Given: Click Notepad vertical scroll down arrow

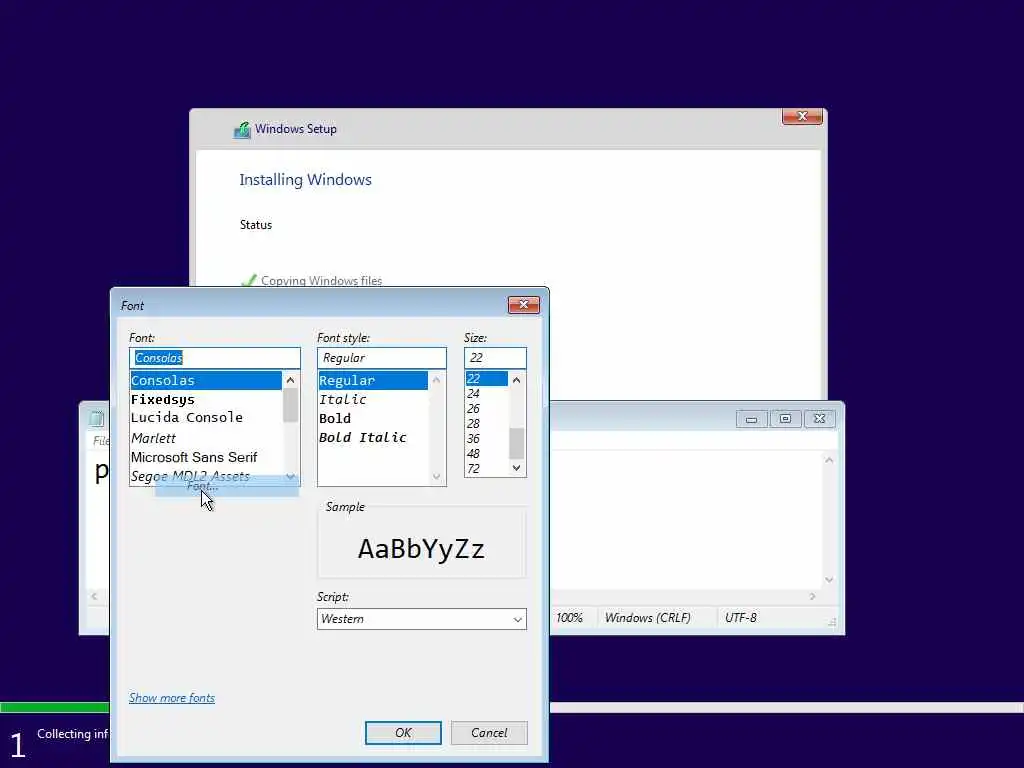Looking at the screenshot, I should [829, 579].
